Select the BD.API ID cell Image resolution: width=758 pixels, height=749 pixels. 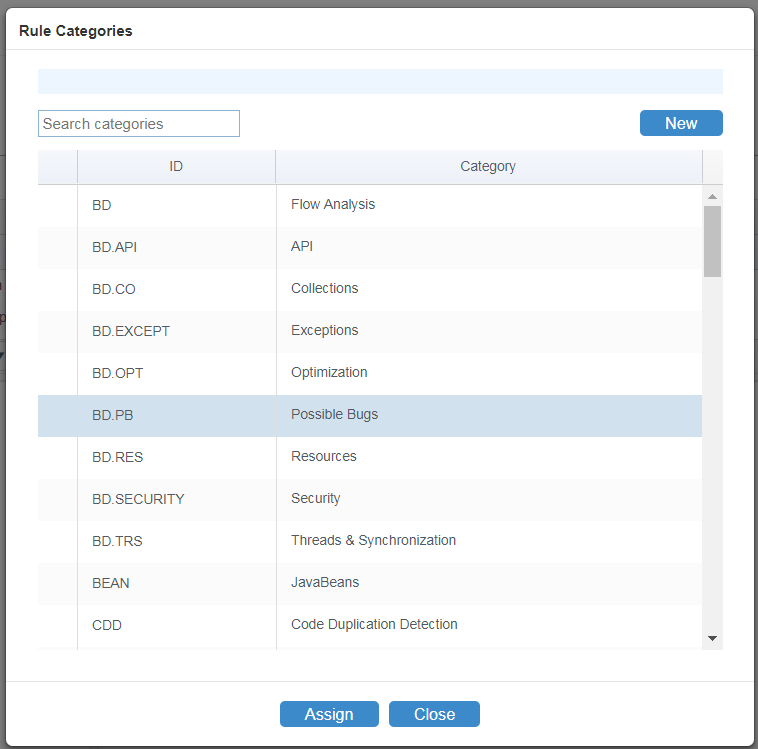pyautogui.click(x=176, y=248)
